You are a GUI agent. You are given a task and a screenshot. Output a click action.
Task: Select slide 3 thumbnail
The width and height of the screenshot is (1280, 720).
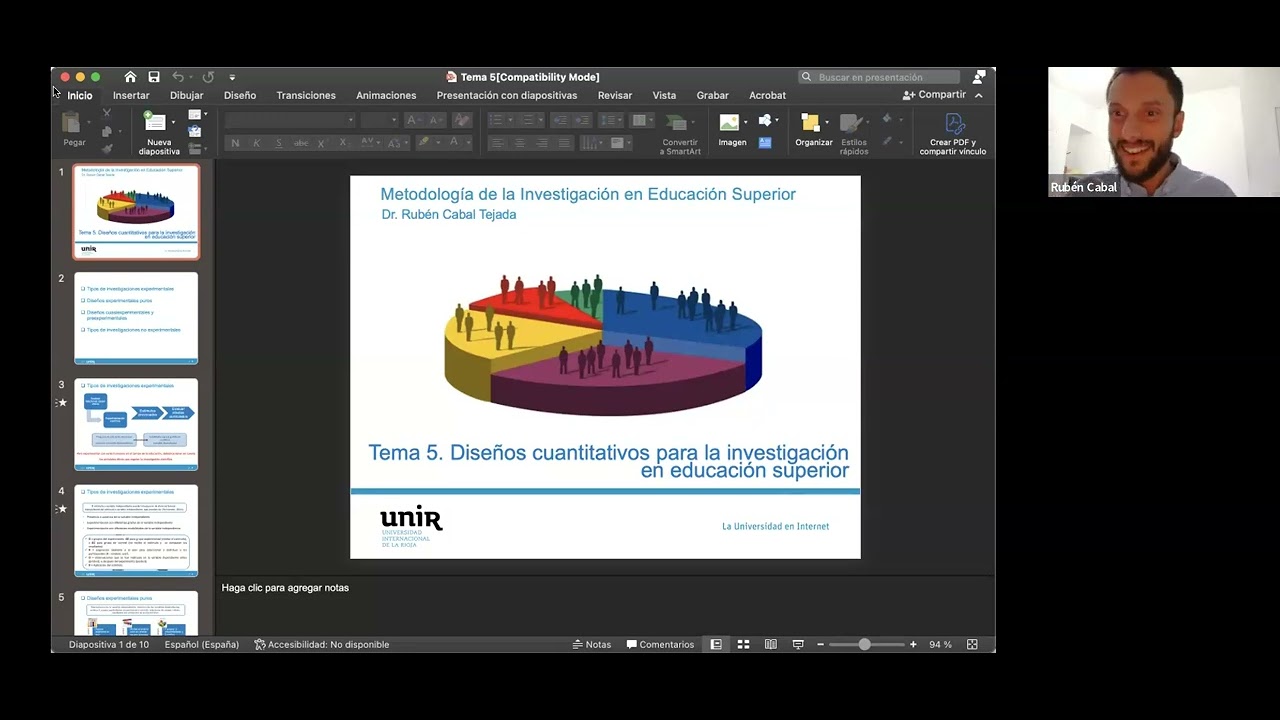click(136, 424)
